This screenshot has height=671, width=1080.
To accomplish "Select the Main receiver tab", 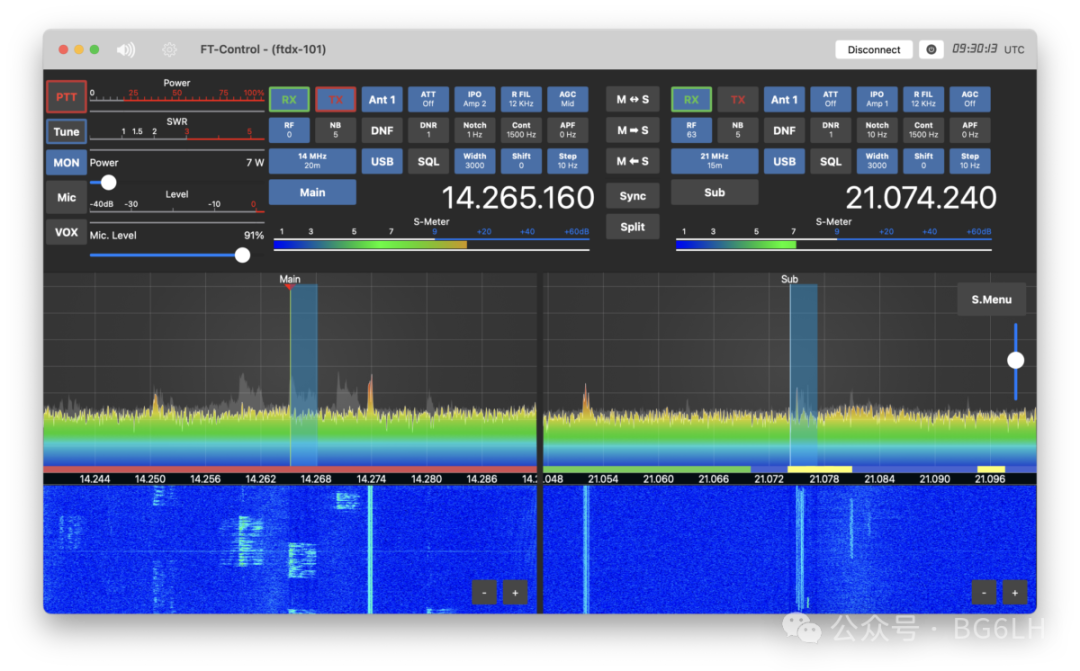I will point(312,192).
